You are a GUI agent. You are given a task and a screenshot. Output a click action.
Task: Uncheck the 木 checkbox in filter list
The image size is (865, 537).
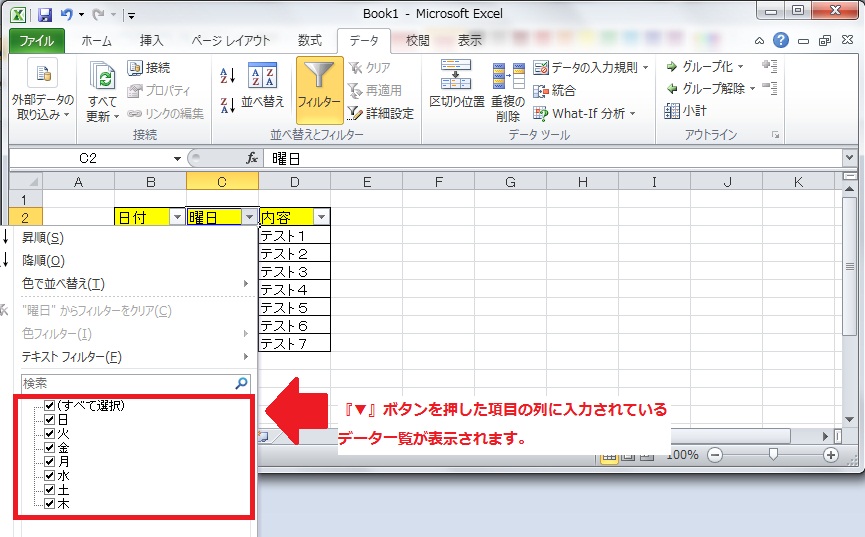[50, 503]
